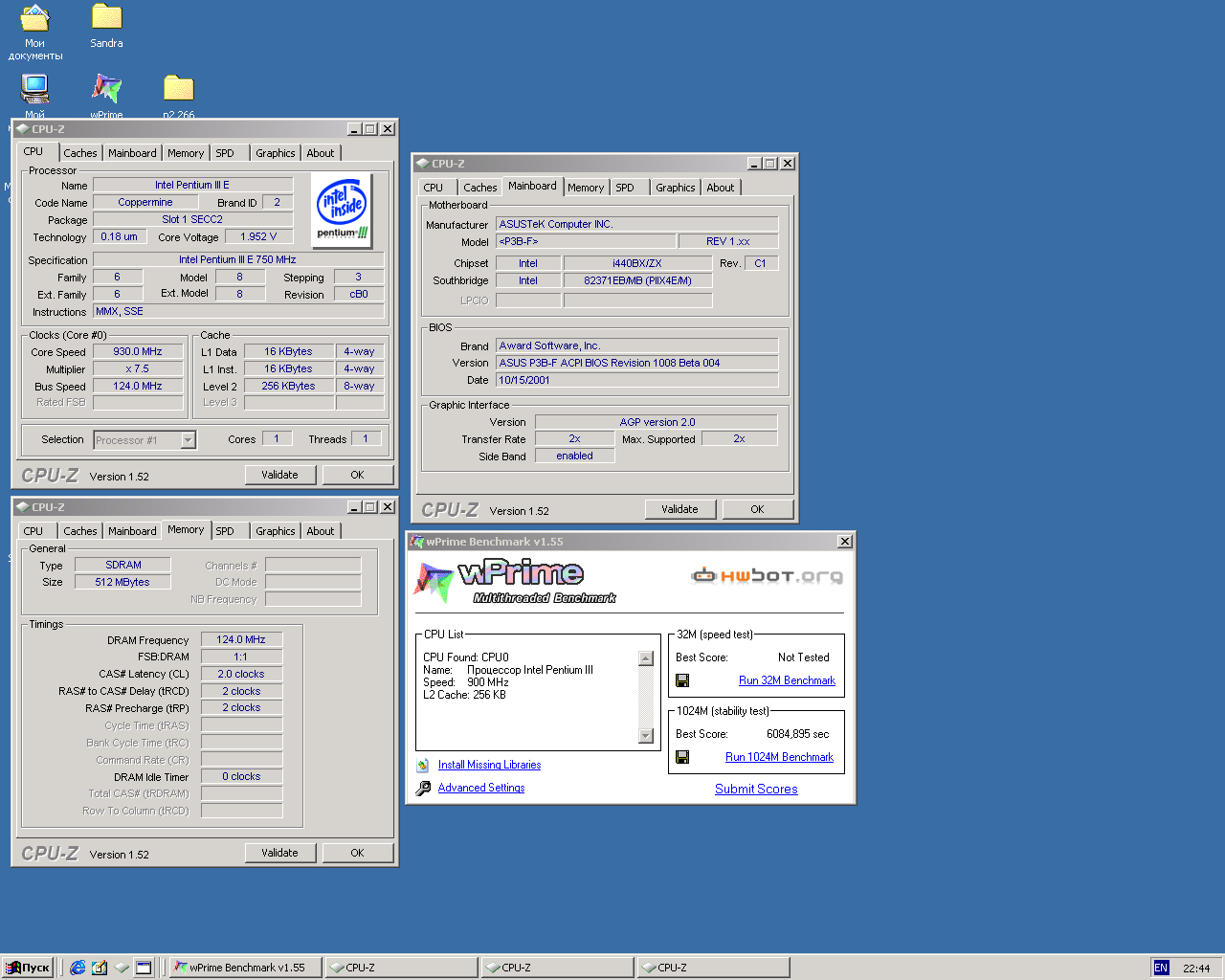Open Advanced Settings link in wPrime
Screen dimensions: 1225x980
click(x=481, y=788)
